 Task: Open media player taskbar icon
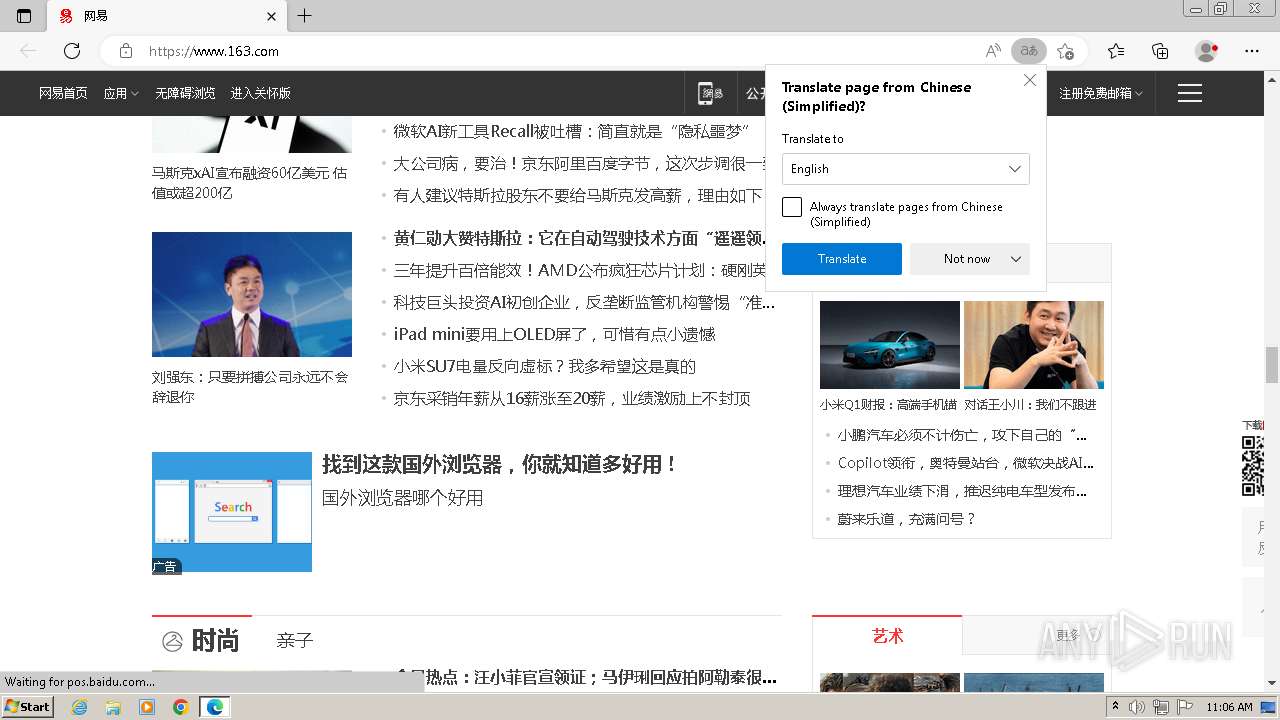coord(147,707)
